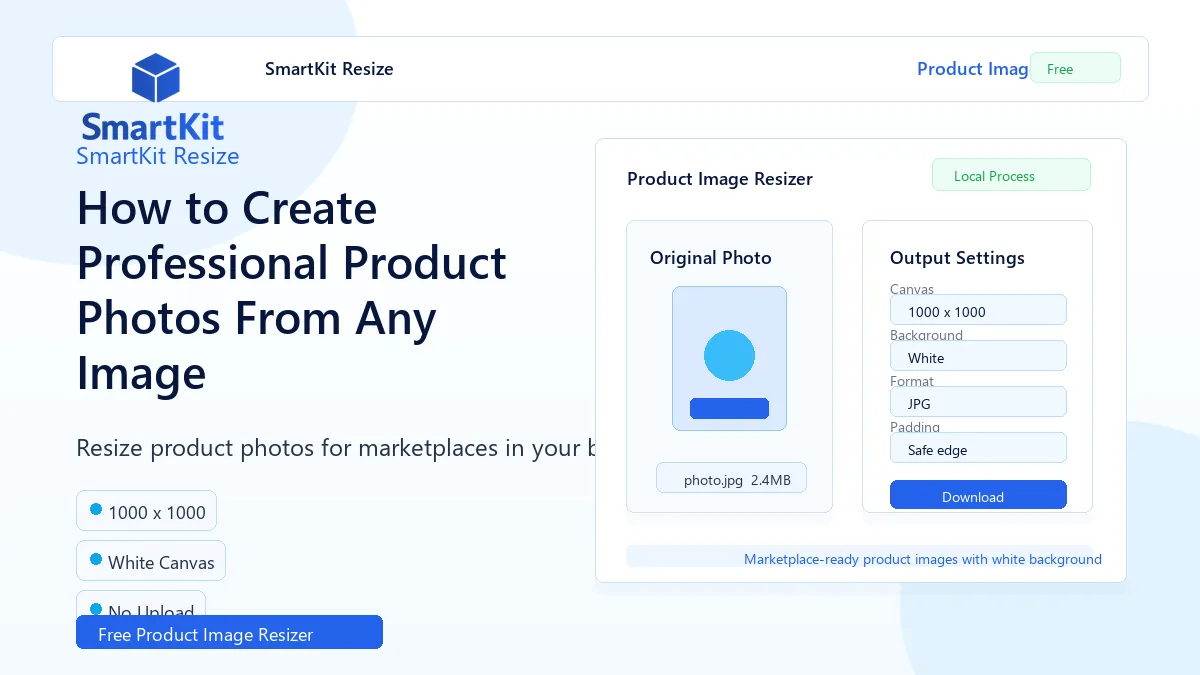1200x675 pixels.
Task: Select the 1000 x 1000 feature chip
Action: tap(146, 511)
